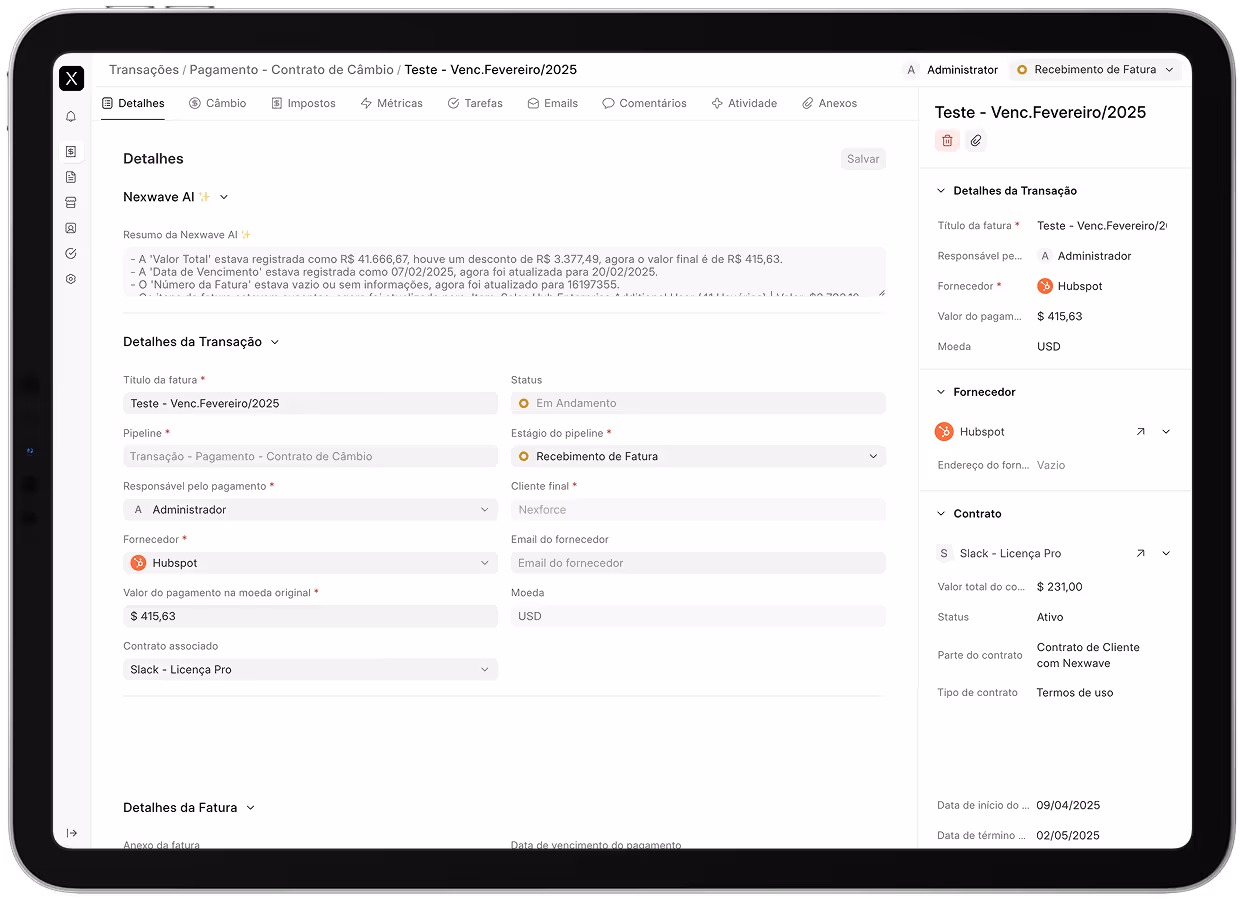
Task: Collapse the Detalhes da Fatura section
Action: [x=250, y=808]
